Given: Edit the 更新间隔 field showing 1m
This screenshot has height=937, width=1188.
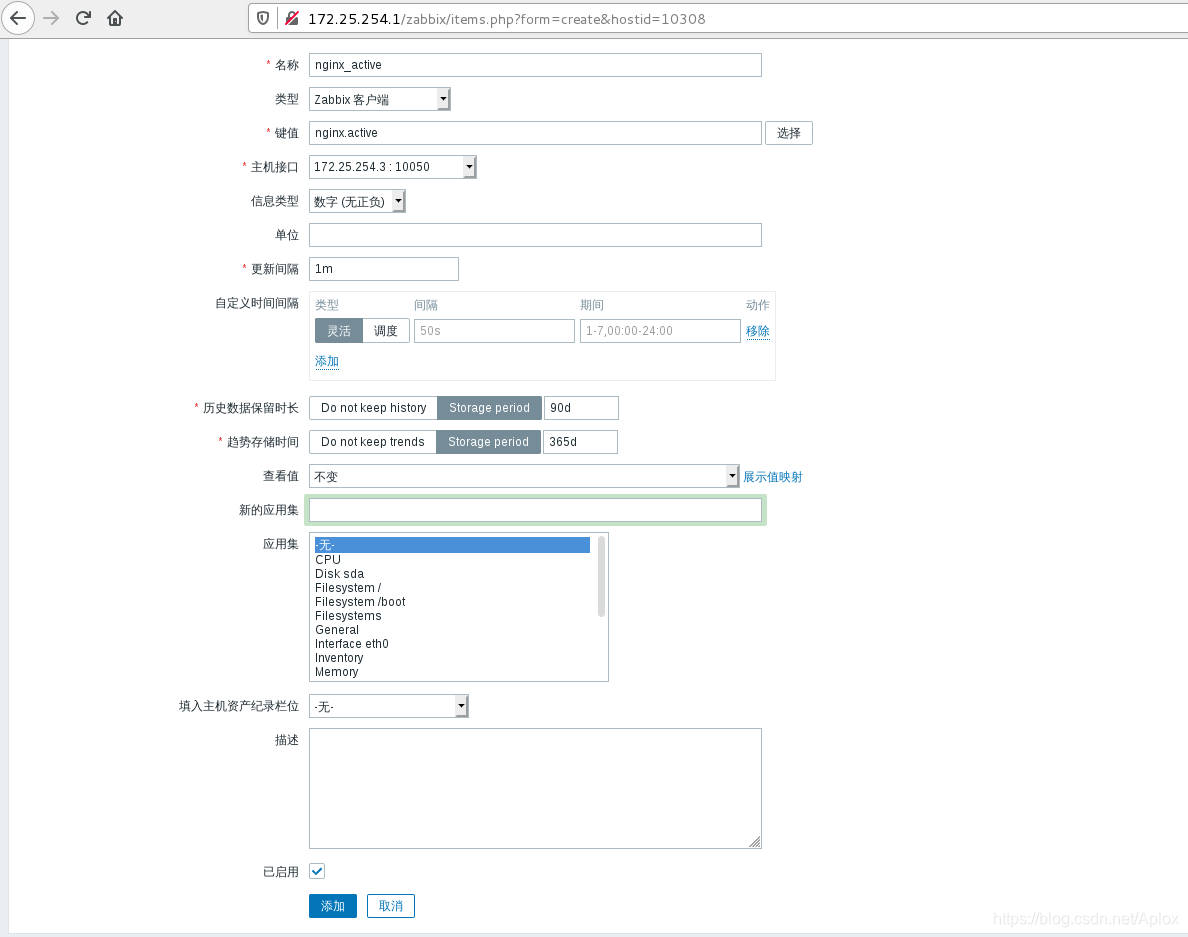Looking at the screenshot, I should point(383,269).
